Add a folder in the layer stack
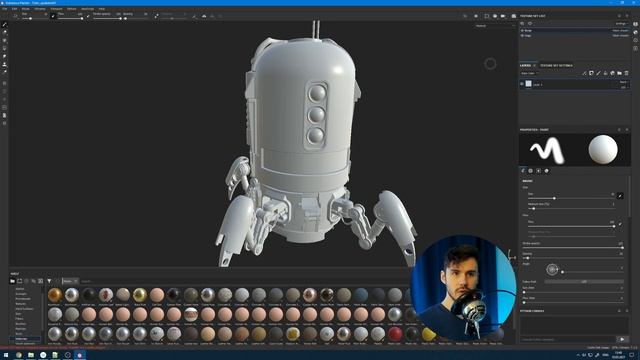This screenshot has width=640, height=360. pyautogui.click(x=619, y=73)
